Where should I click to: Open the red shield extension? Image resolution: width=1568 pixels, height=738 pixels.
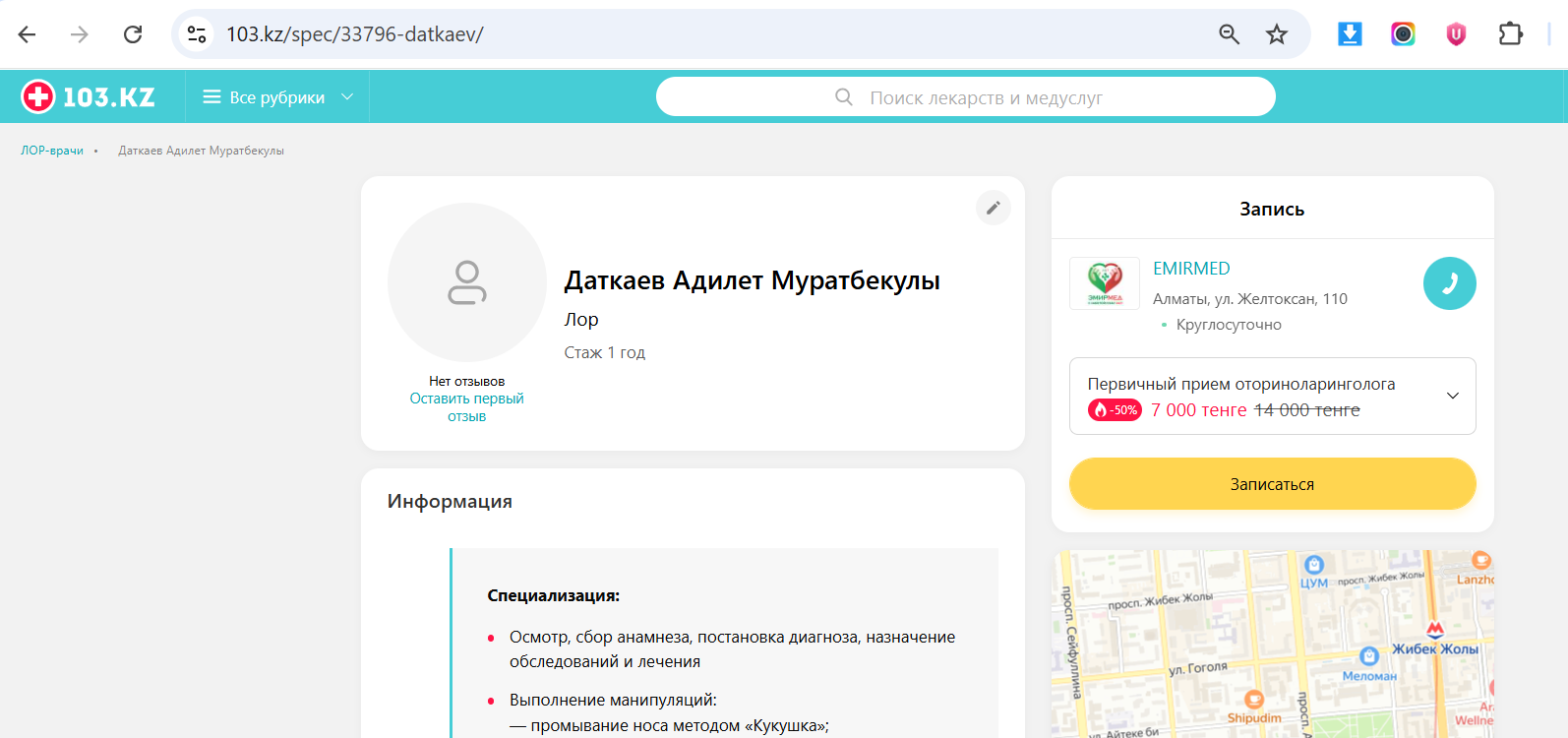pos(1456,34)
